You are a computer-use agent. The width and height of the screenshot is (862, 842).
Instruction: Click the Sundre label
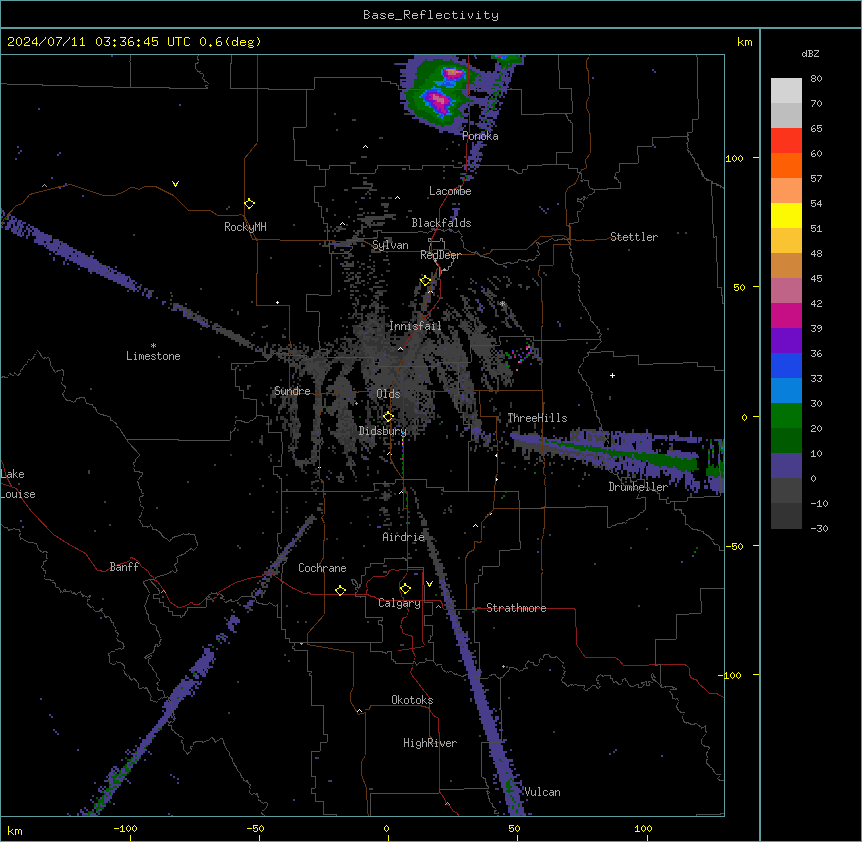(292, 391)
